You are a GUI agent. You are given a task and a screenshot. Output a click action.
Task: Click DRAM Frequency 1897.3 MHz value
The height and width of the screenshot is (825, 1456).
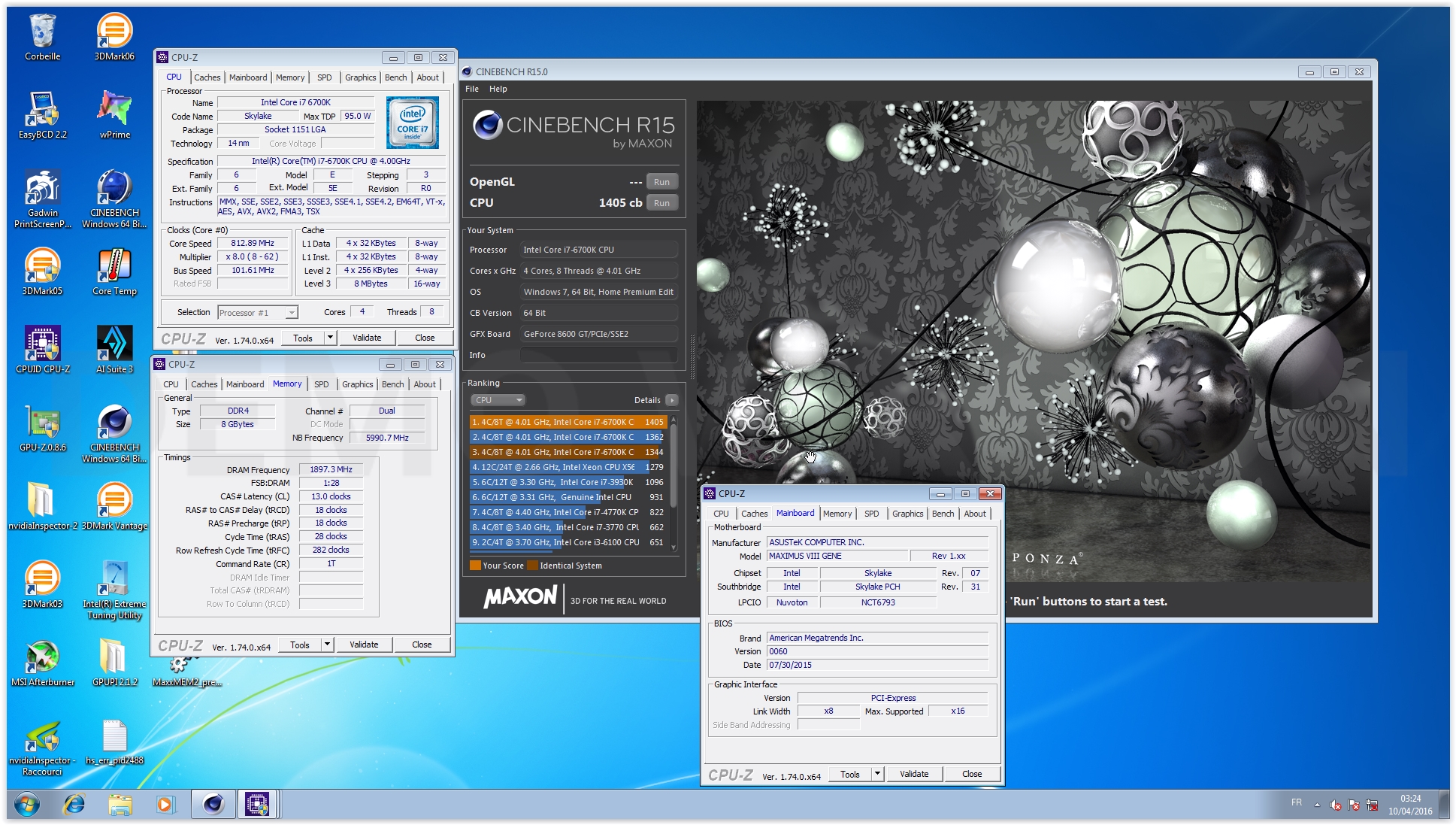pos(331,469)
